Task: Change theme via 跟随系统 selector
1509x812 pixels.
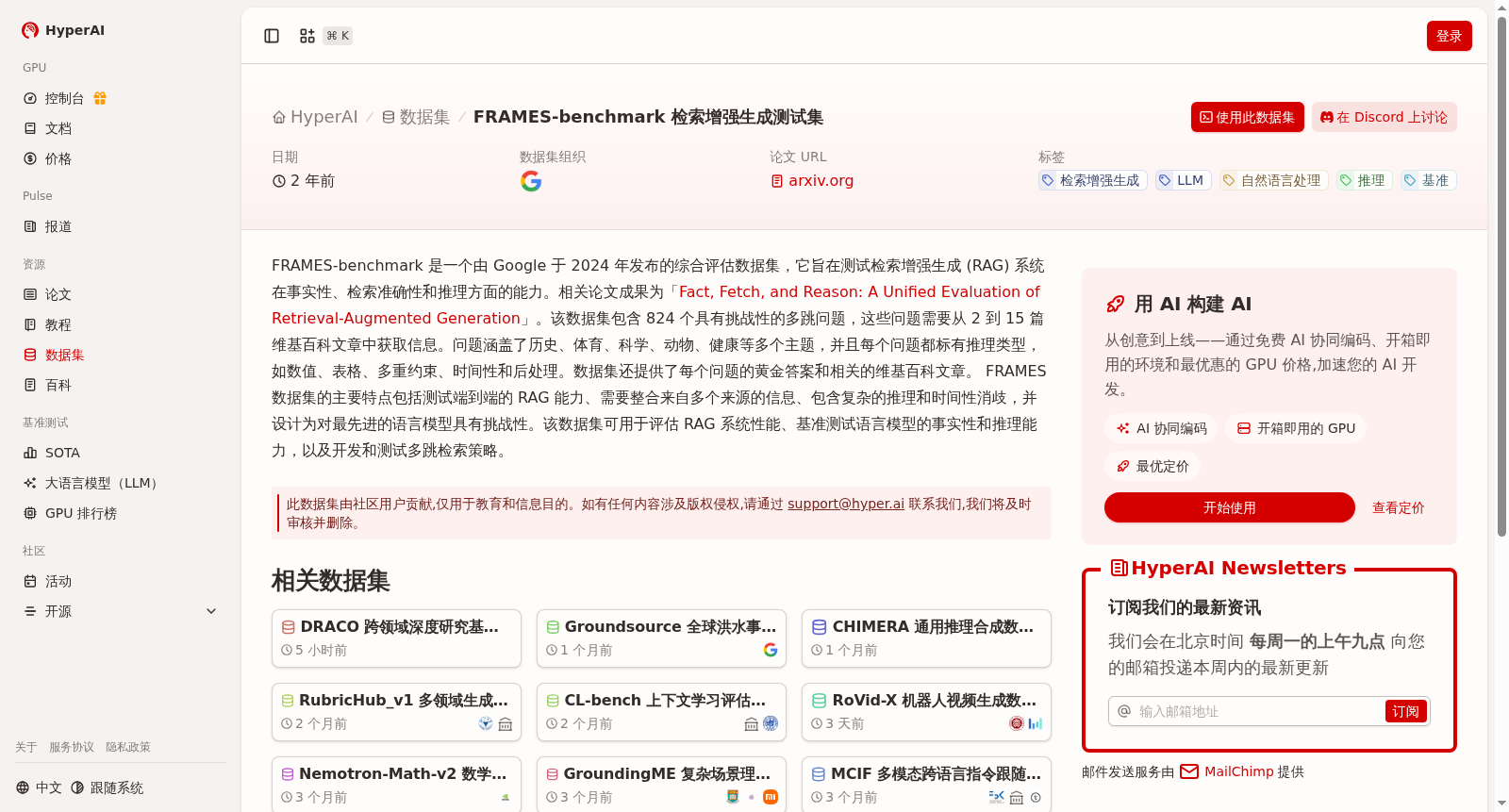Action: tap(107, 787)
